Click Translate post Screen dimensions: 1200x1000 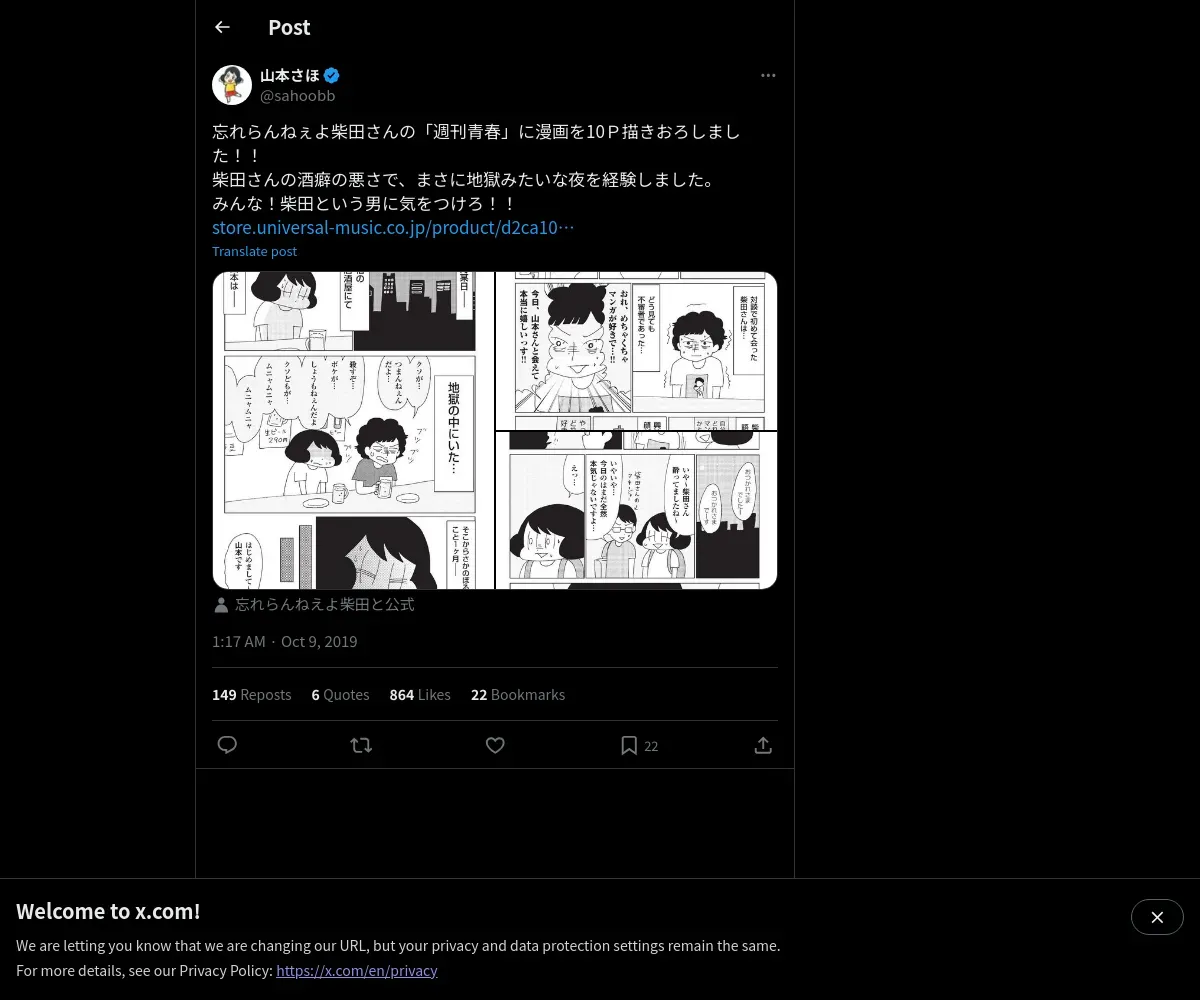tap(254, 251)
